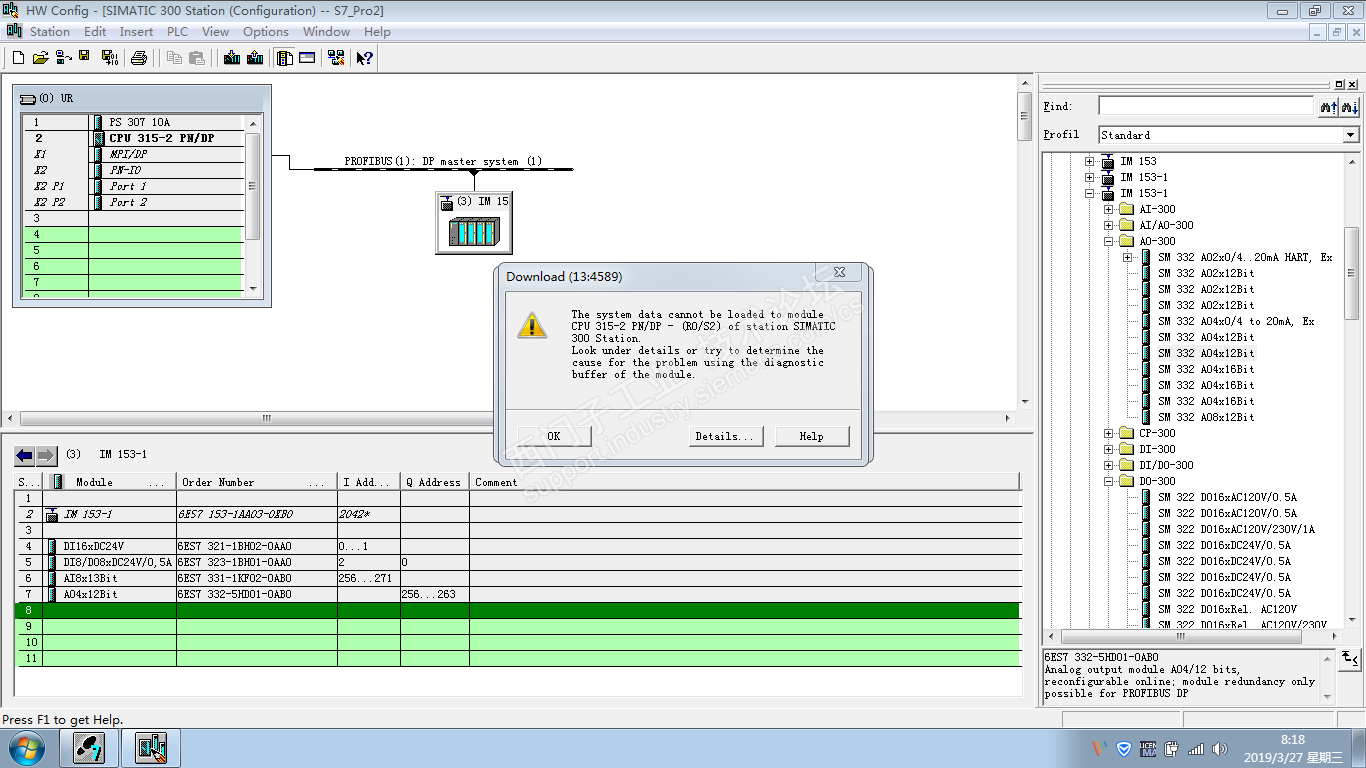Viewport: 1366px width, 768px height.
Task: Click the Details... button
Action: click(726, 436)
